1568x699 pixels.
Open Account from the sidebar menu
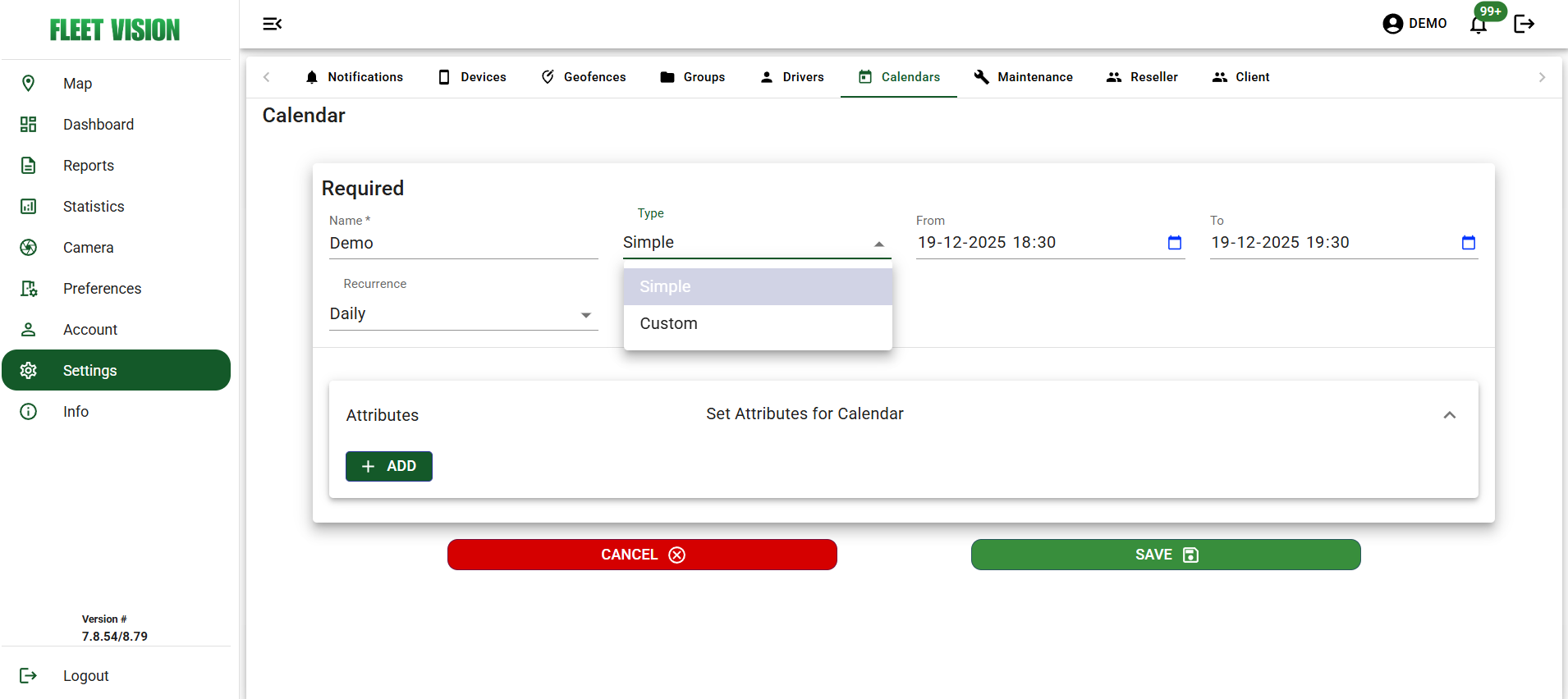coord(116,329)
